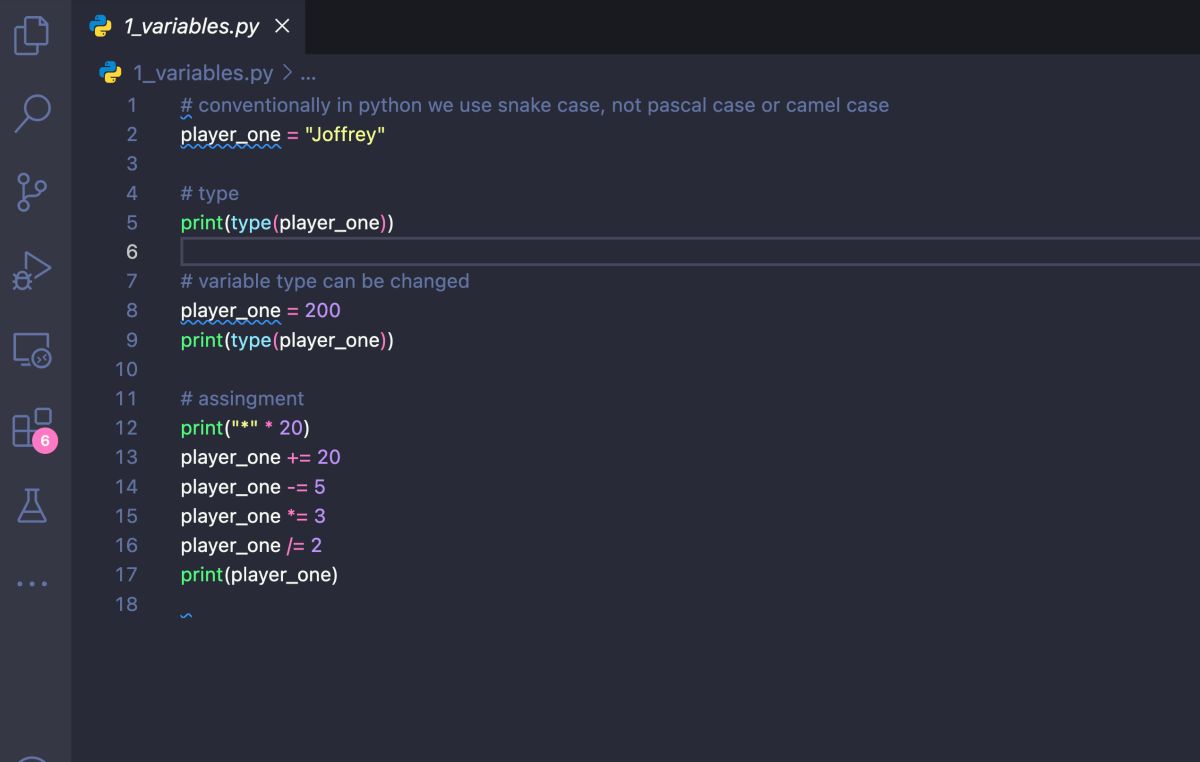Click 'player_one *= 3' line
This screenshot has width=1200, height=762.
[x=253, y=516]
